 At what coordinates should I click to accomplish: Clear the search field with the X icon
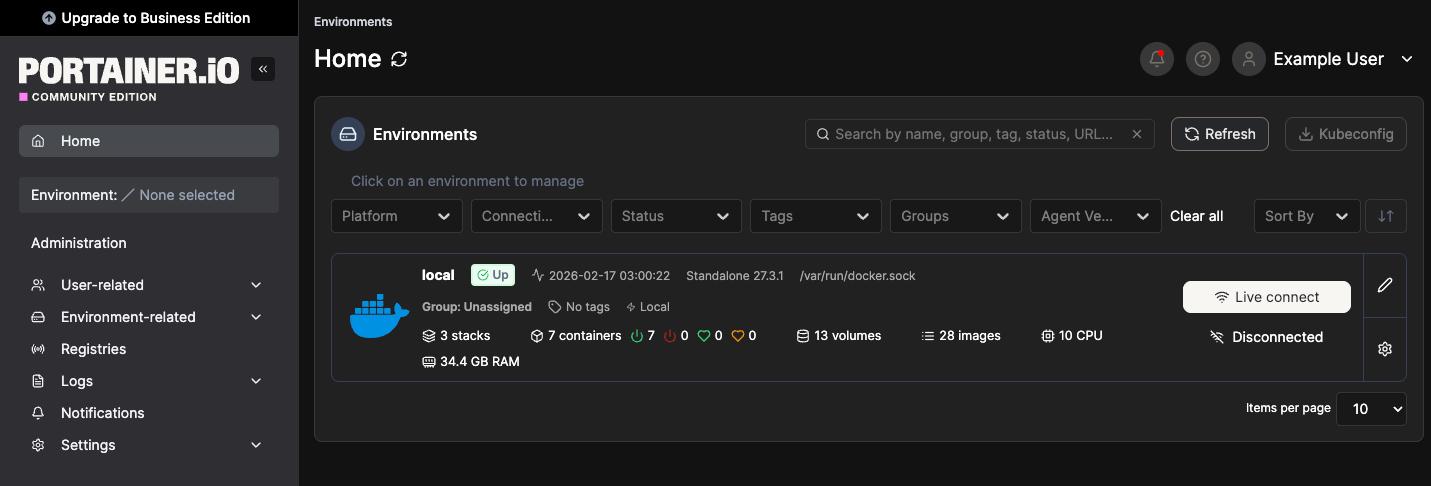click(1137, 134)
